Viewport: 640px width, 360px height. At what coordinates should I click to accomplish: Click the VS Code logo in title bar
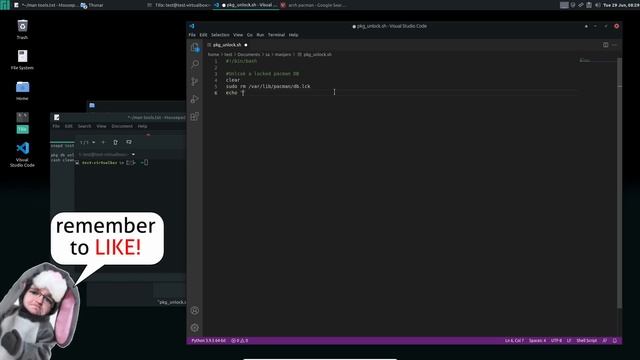coord(192,26)
